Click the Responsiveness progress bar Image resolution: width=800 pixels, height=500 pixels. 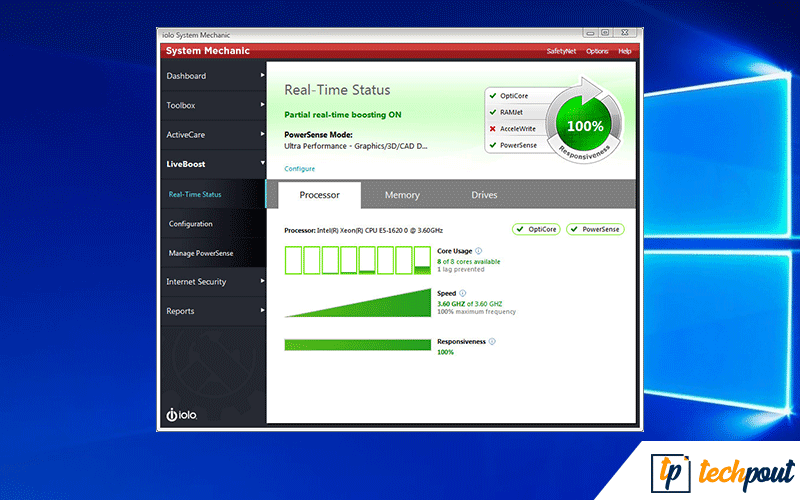[357, 345]
